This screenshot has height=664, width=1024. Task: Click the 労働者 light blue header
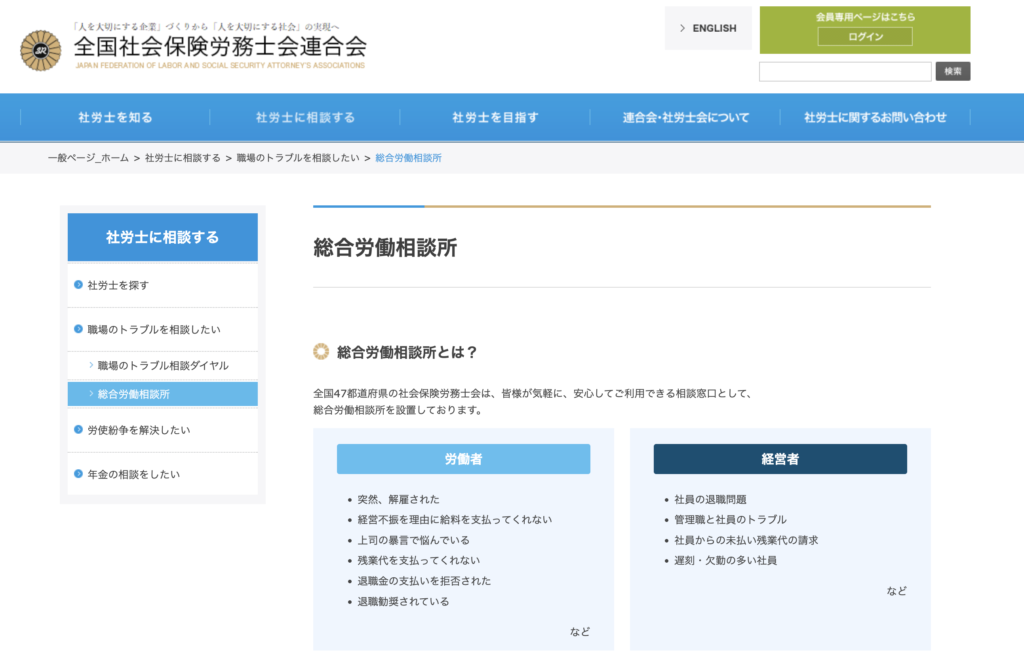[463, 459]
